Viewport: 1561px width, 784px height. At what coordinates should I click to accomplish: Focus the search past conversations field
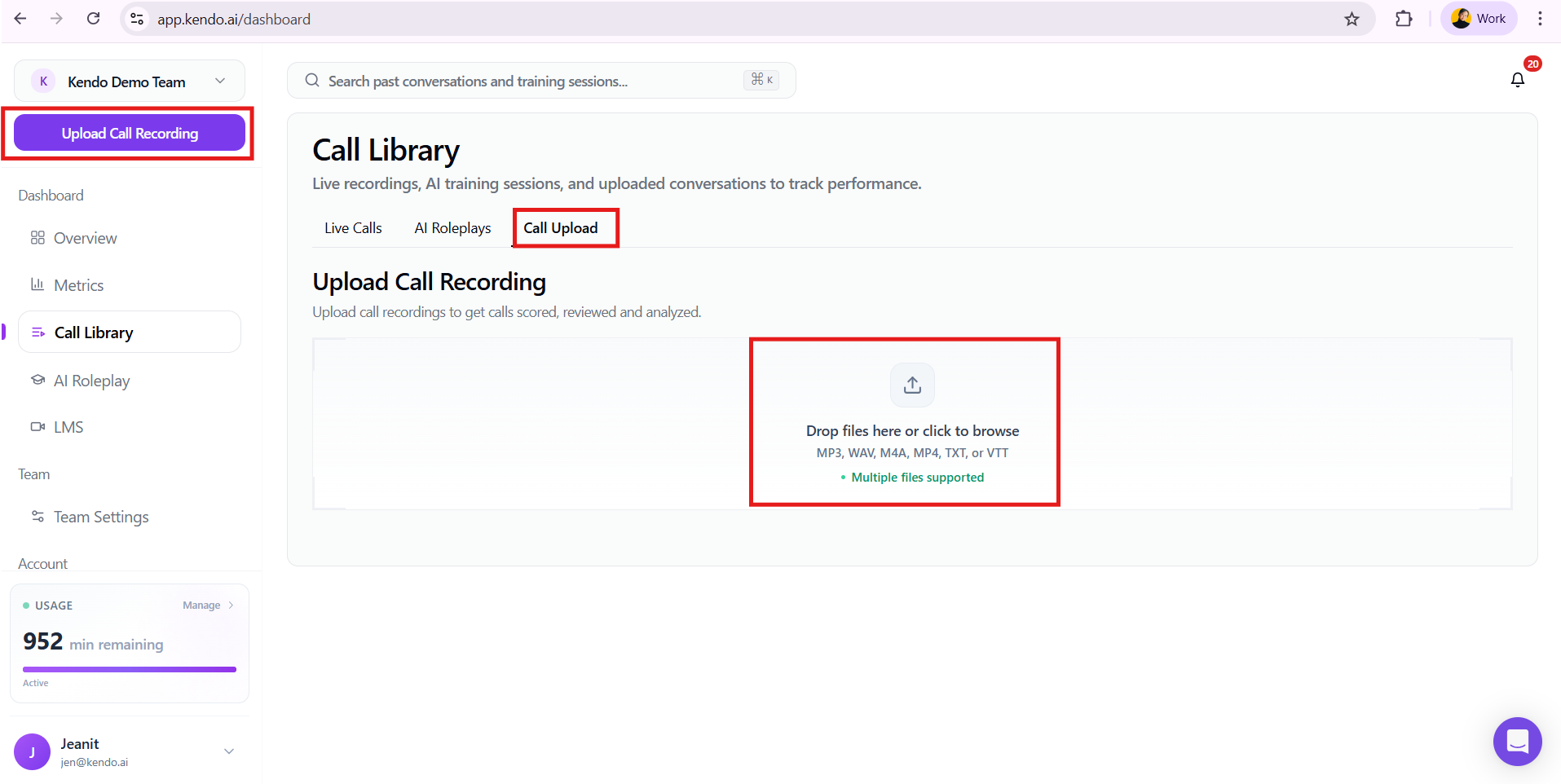click(x=530, y=81)
